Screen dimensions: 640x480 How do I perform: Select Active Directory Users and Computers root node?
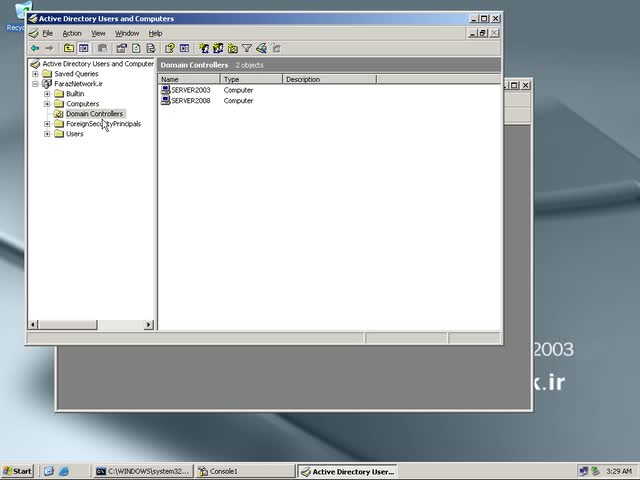[98, 64]
